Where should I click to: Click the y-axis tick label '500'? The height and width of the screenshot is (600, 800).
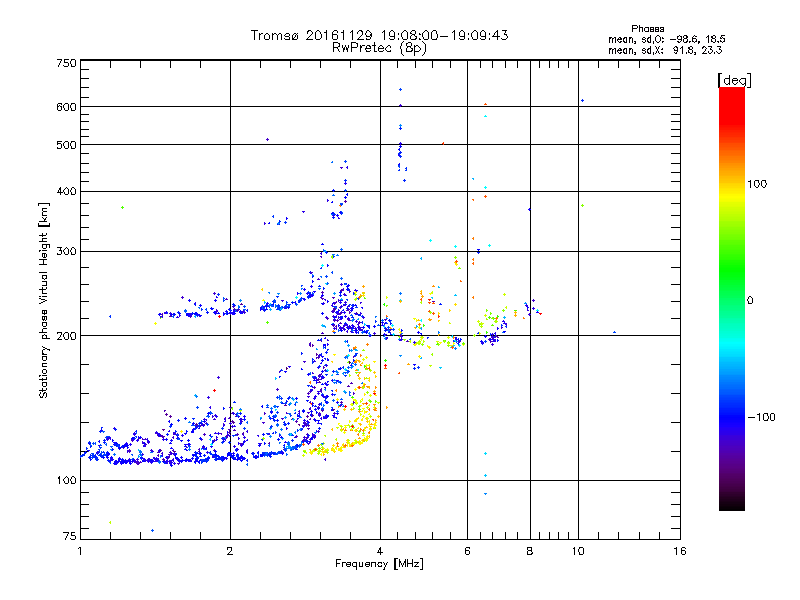click(66, 145)
